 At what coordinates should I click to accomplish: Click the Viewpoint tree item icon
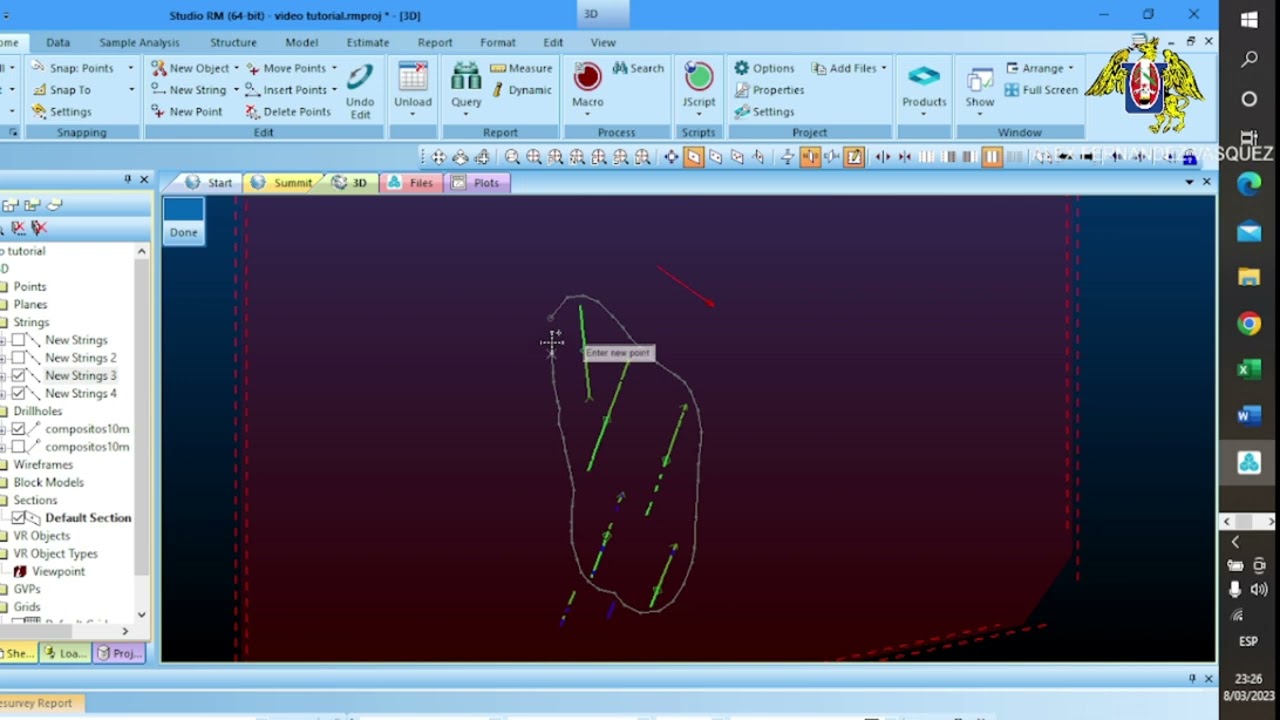(x=20, y=571)
